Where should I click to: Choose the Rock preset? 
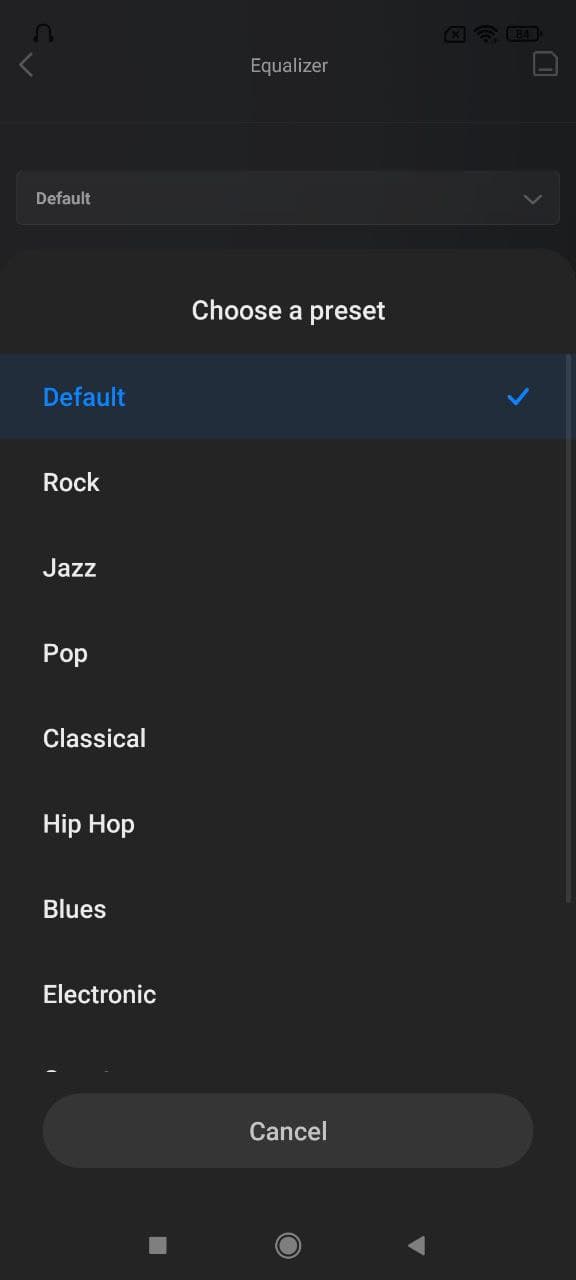(288, 482)
